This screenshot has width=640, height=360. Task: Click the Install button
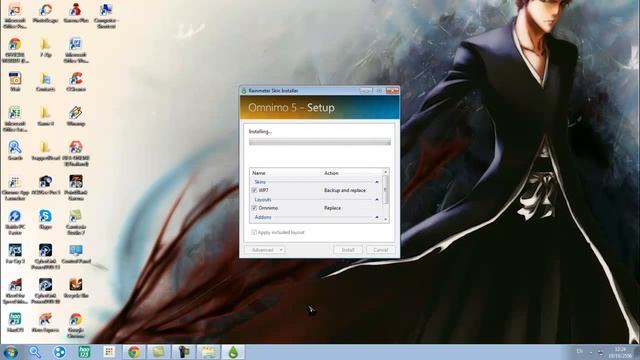tap(348, 250)
